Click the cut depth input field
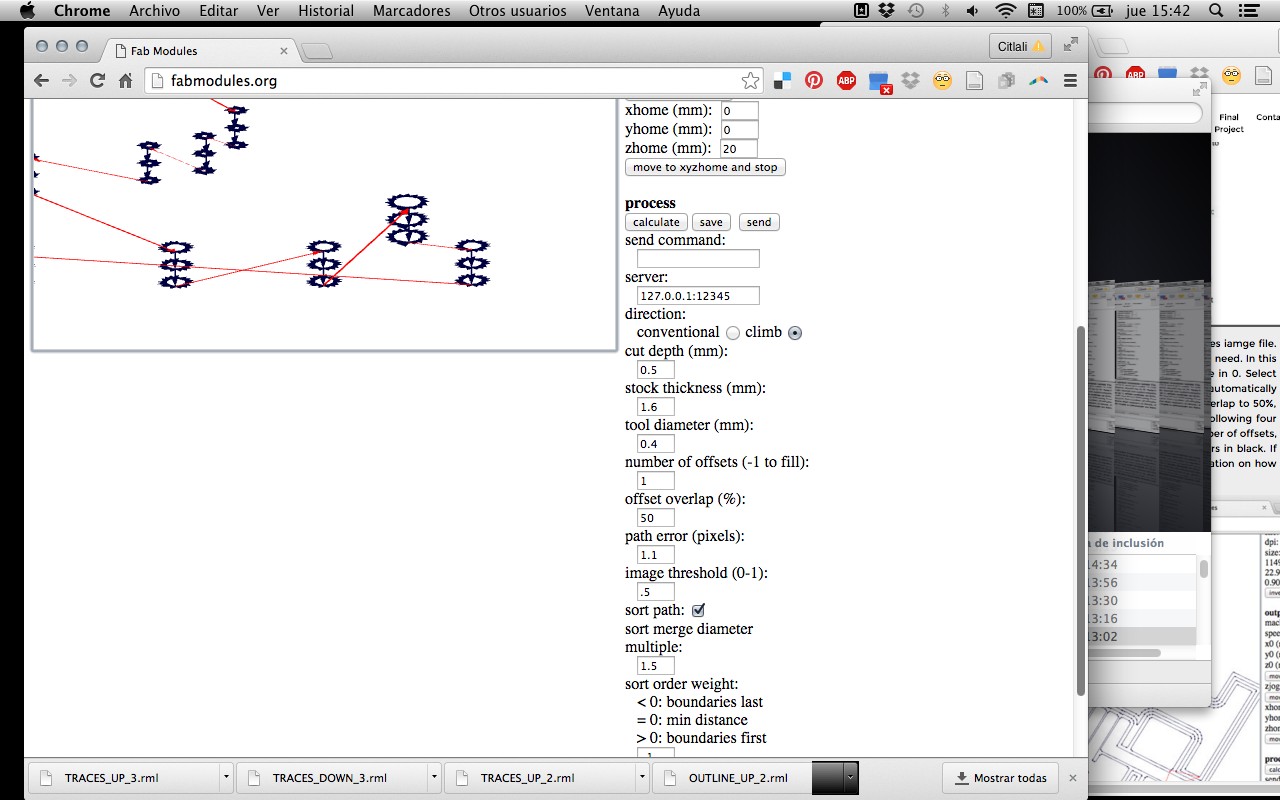Screen dimensions: 1280x800 click(656, 370)
